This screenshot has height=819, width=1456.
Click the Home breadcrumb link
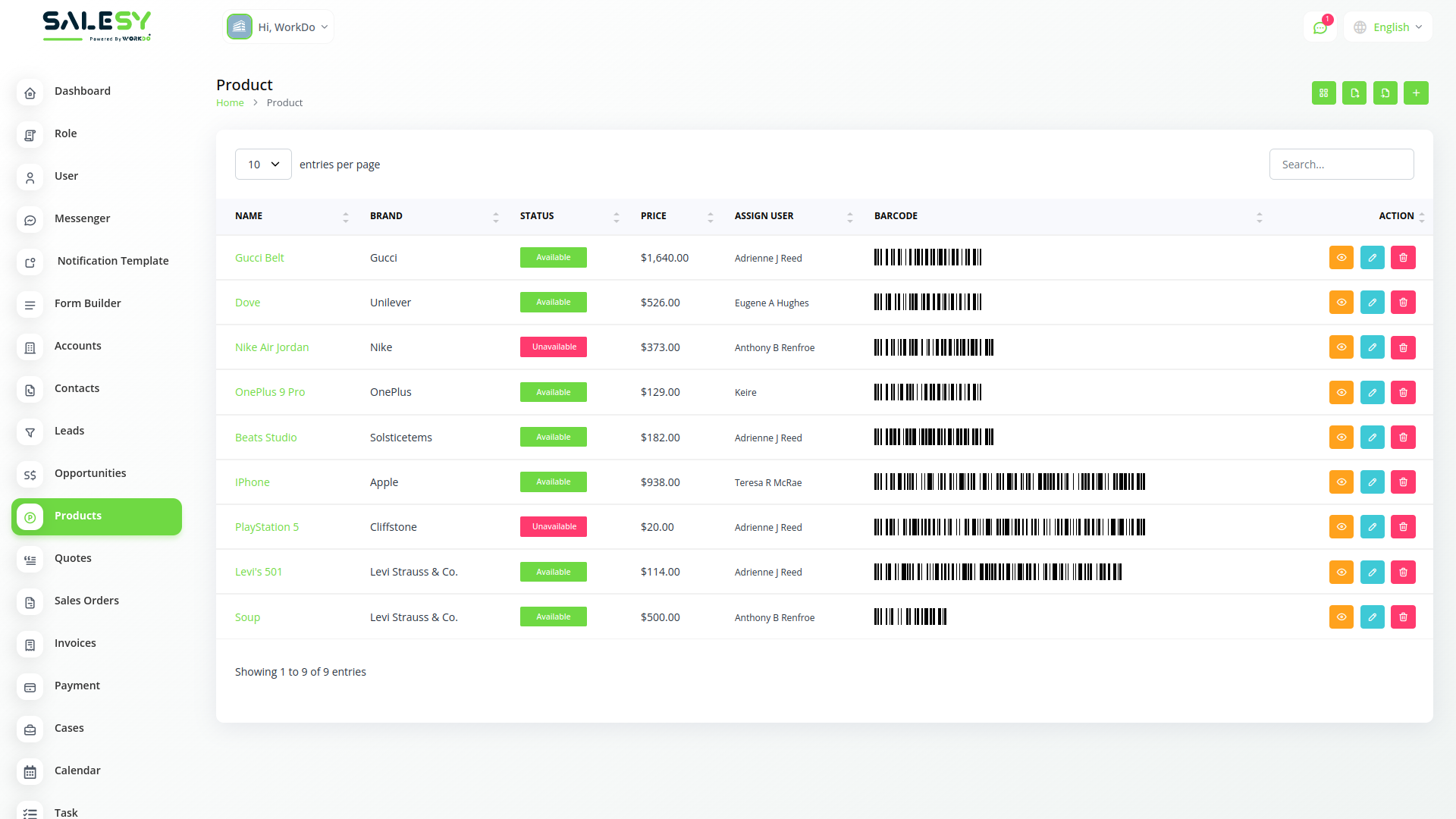click(x=230, y=103)
